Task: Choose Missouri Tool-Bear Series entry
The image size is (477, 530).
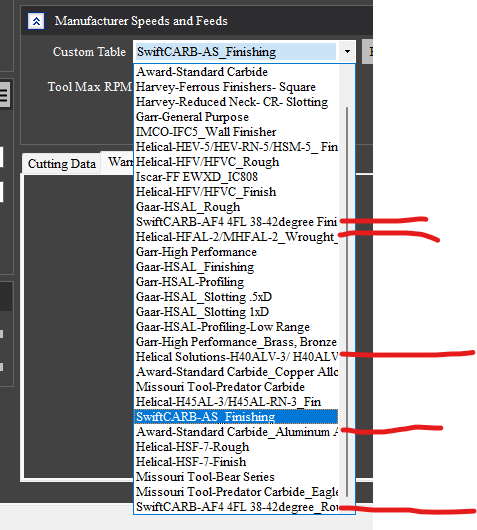Action: coord(236,477)
